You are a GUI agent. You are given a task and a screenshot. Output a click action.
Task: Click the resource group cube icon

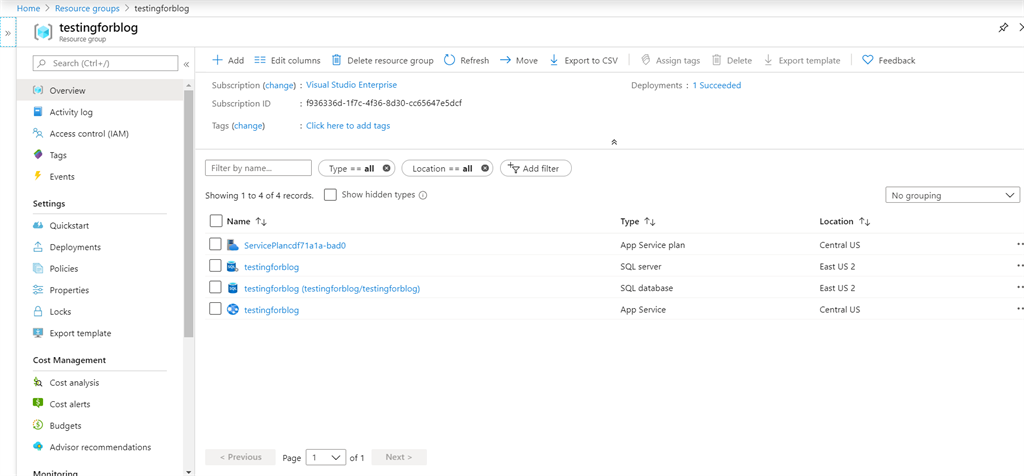click(43, 33)
